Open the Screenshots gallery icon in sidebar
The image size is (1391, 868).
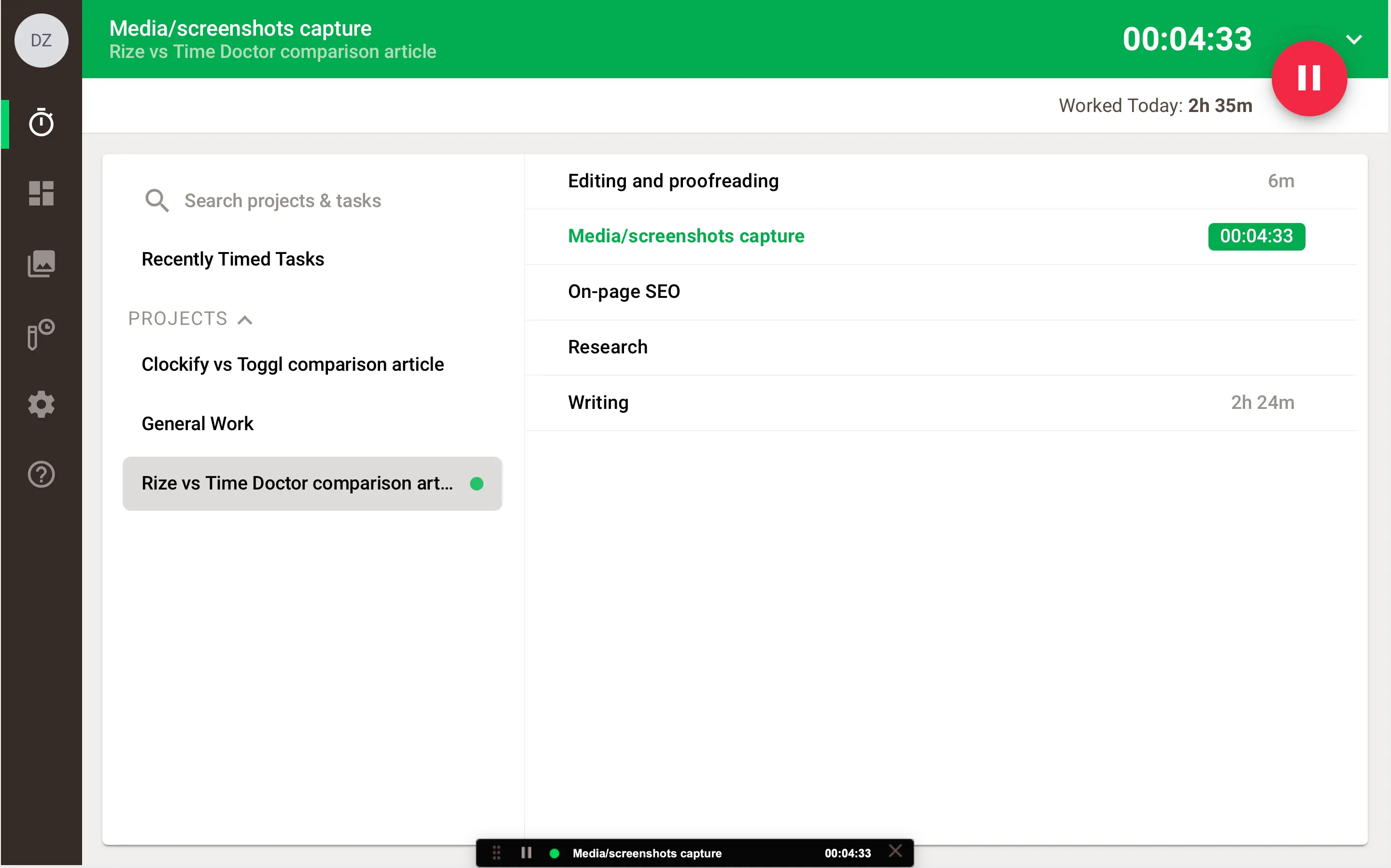pos(41,264)
